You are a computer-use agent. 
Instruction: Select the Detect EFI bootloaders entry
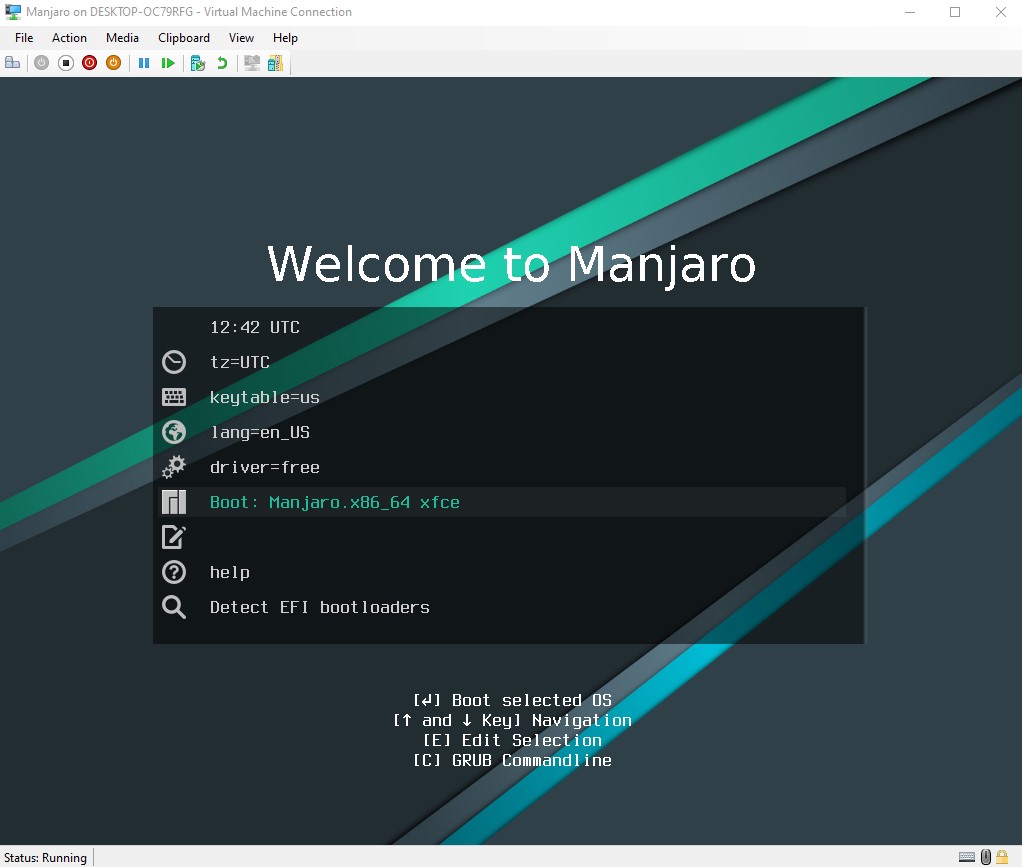[319, 607]
